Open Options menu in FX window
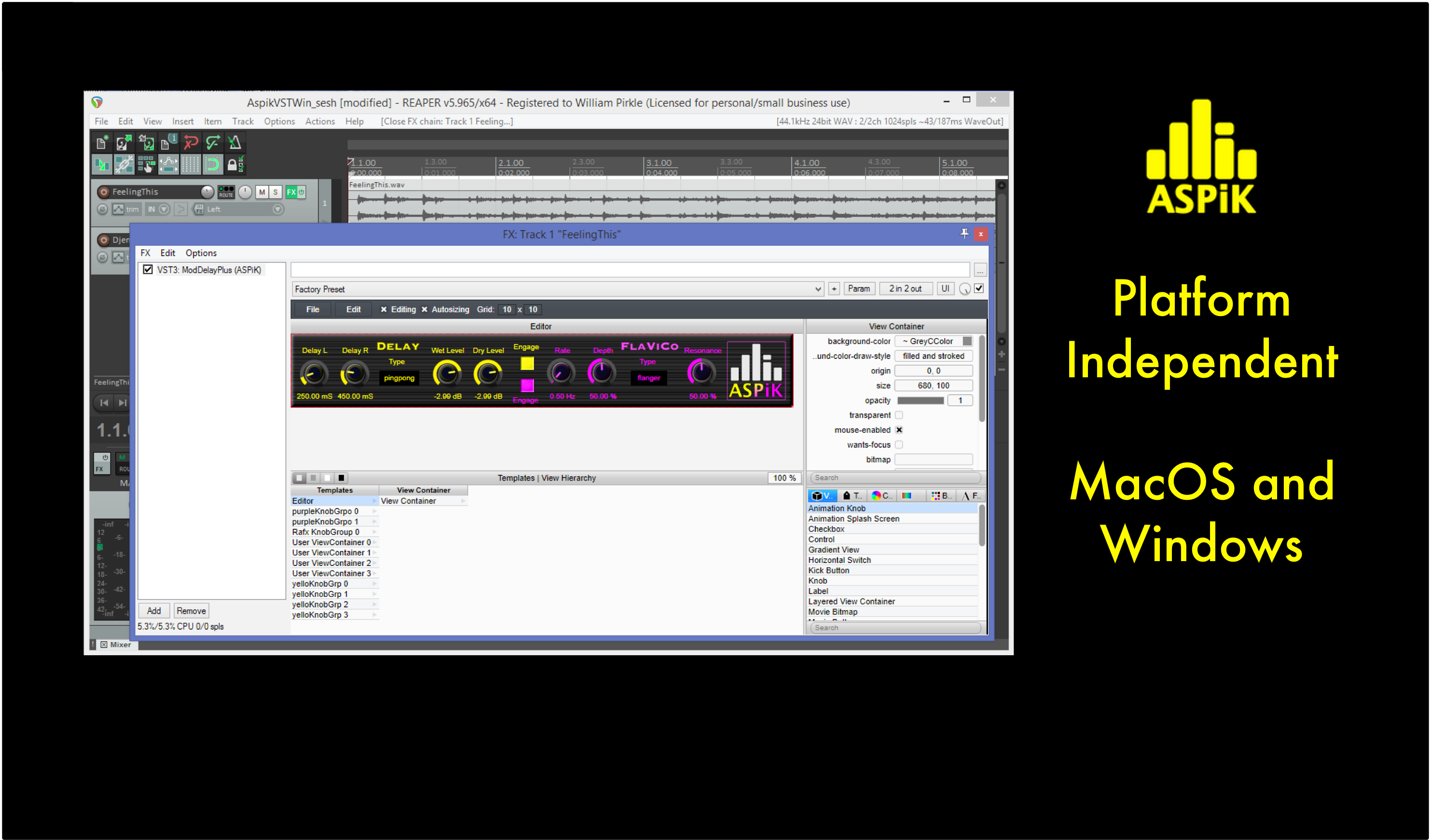 (x=201, y=253)
